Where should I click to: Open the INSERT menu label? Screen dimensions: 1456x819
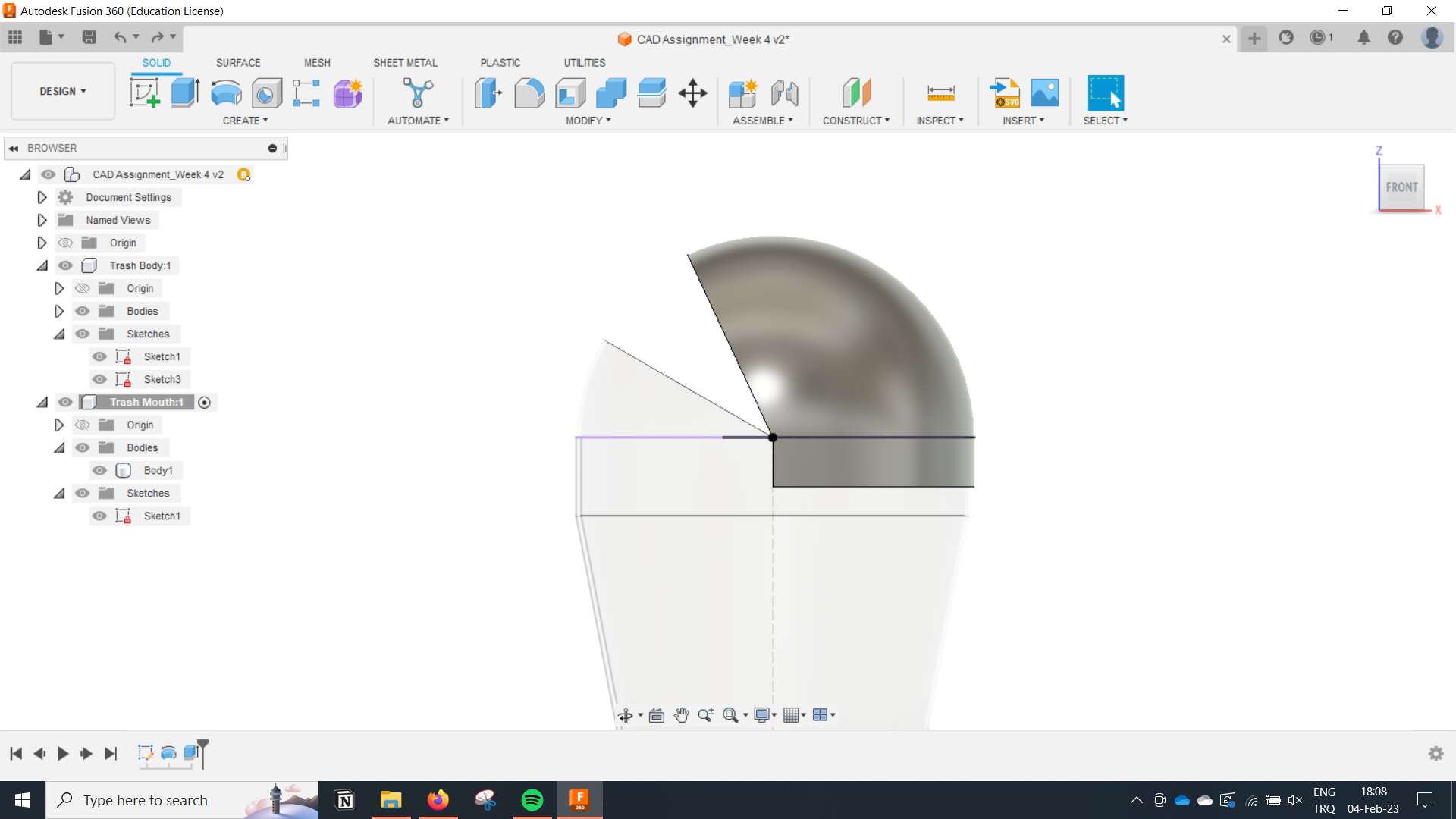[x=1023, y=121]
